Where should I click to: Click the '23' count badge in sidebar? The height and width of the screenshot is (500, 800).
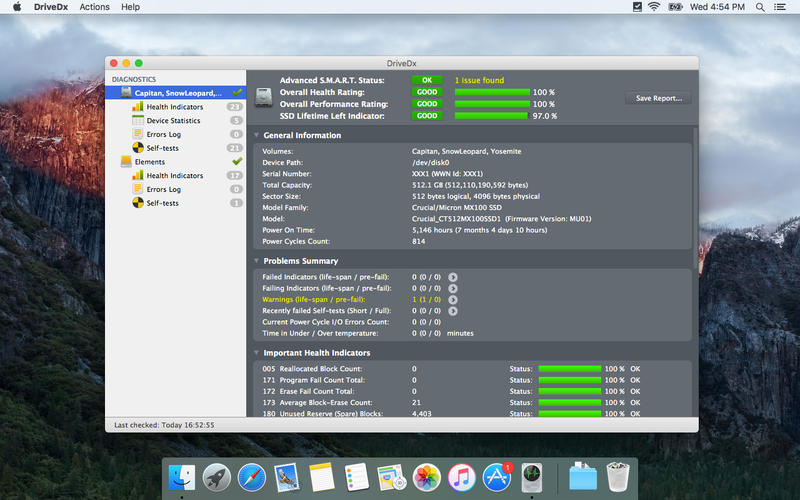(235, 107)
